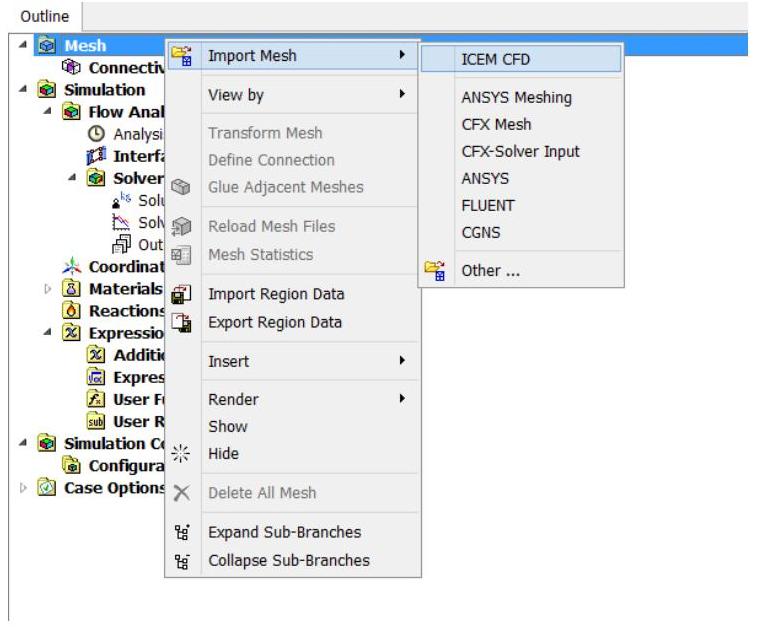Select Export Region Data

pyautogui.click(x=293, y=322)
